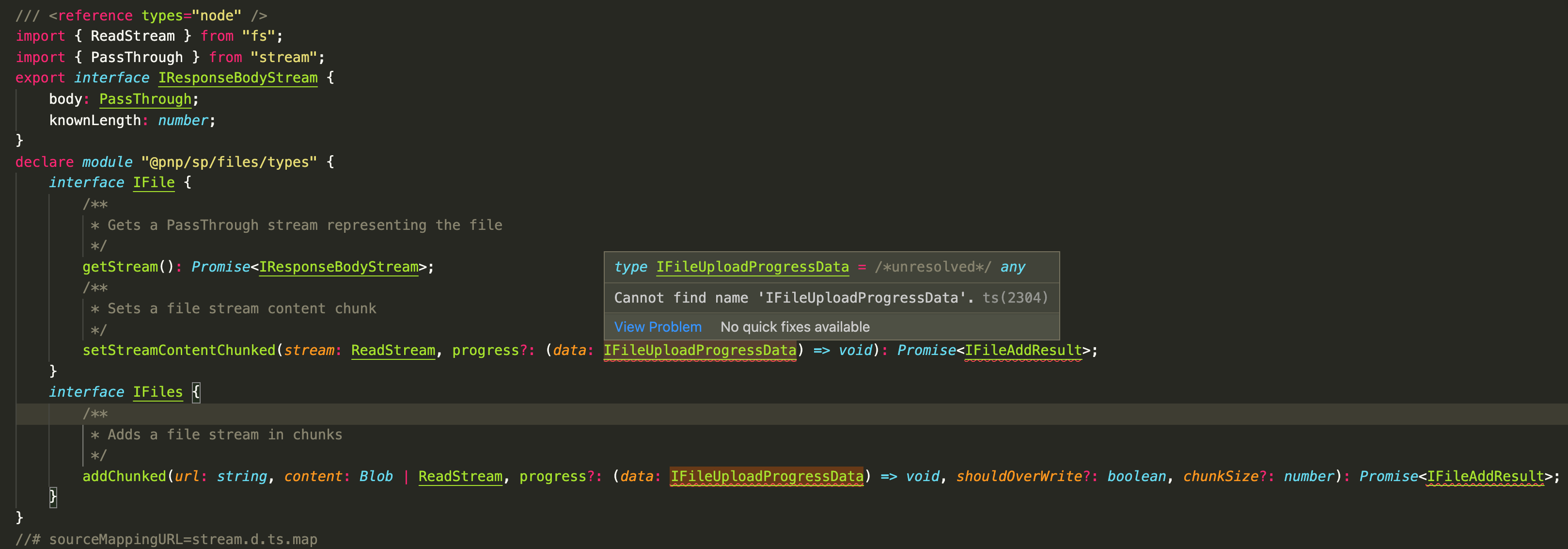
Task: Click the PassThrough type on the body property
Action: (145, 99)
